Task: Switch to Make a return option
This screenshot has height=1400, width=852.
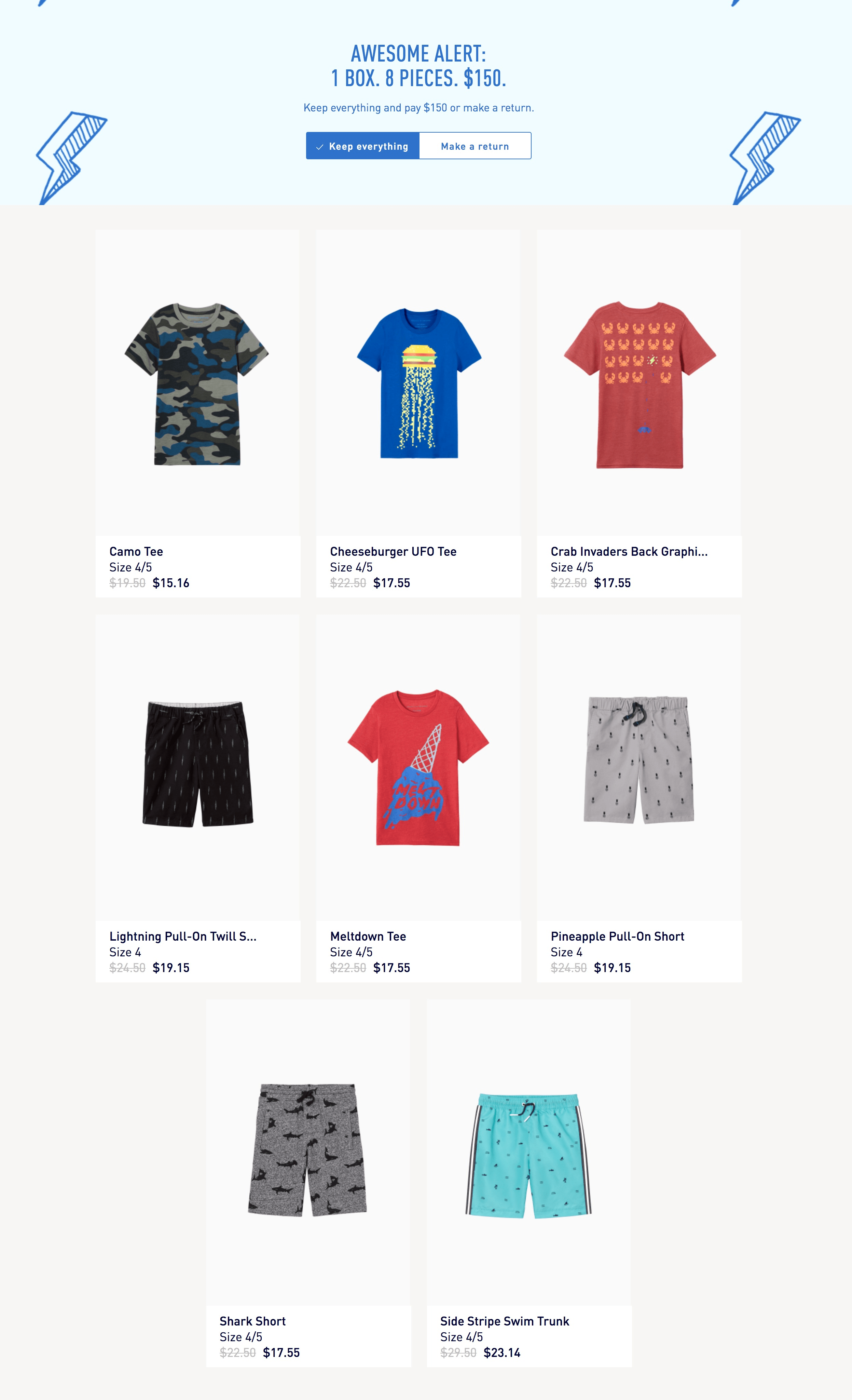Action: pos(475,146)
